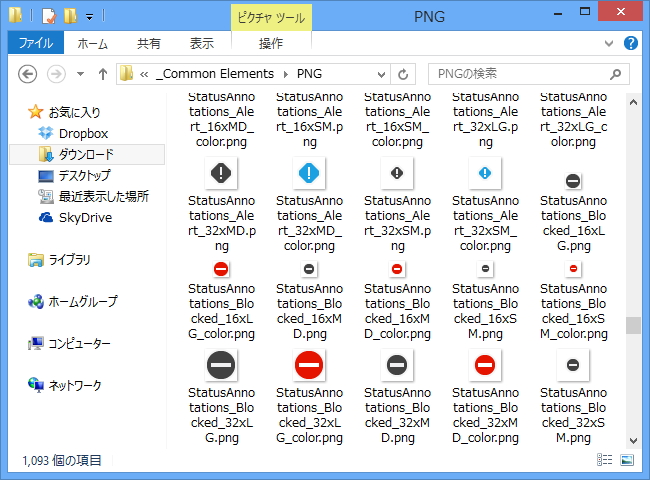Select StatusAnnotations_Blocked_32xLG_color.png red icon
Screen dimensions: 650x480
click(x=309, y=365)
